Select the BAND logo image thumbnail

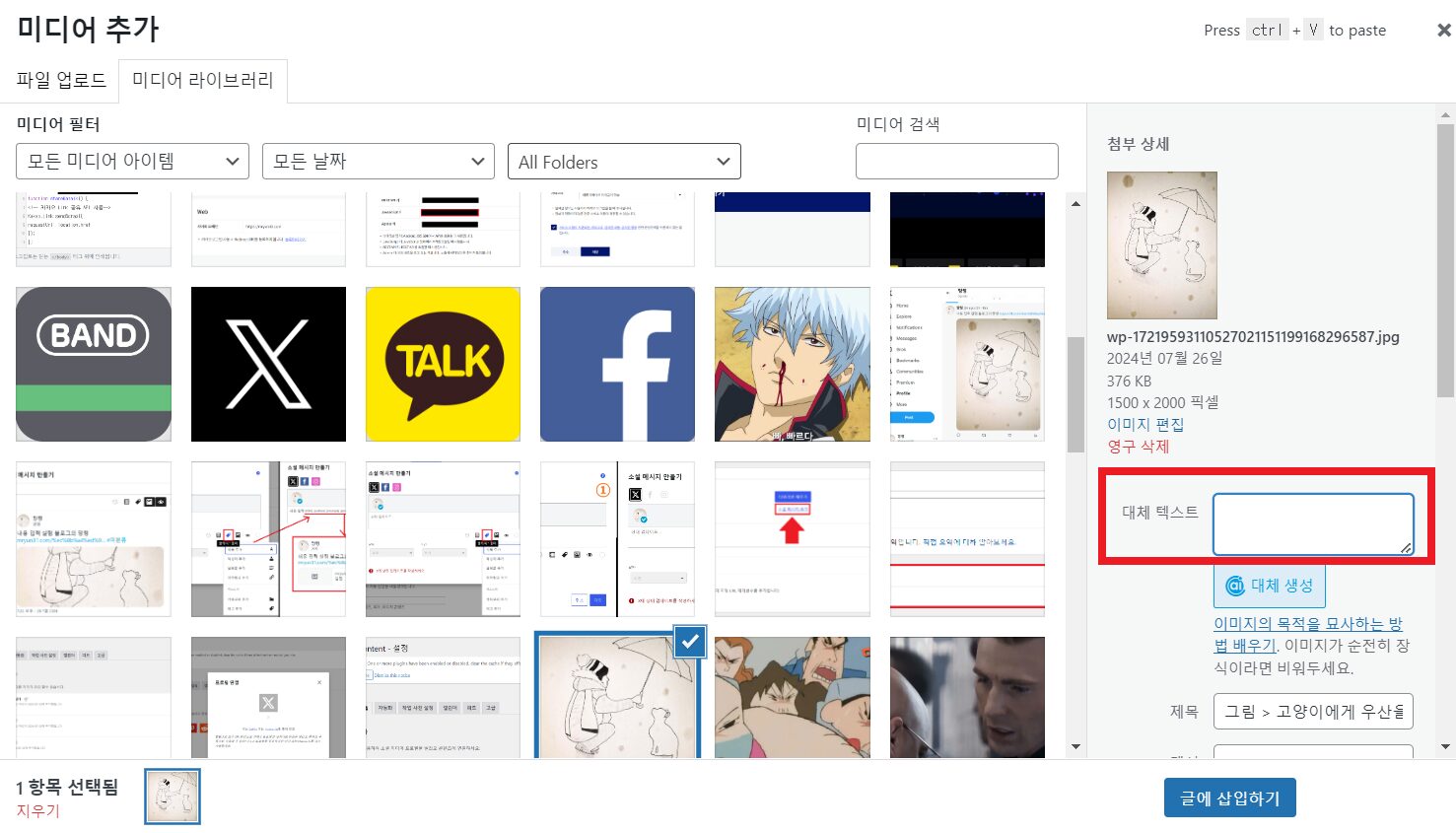point(94,364)
